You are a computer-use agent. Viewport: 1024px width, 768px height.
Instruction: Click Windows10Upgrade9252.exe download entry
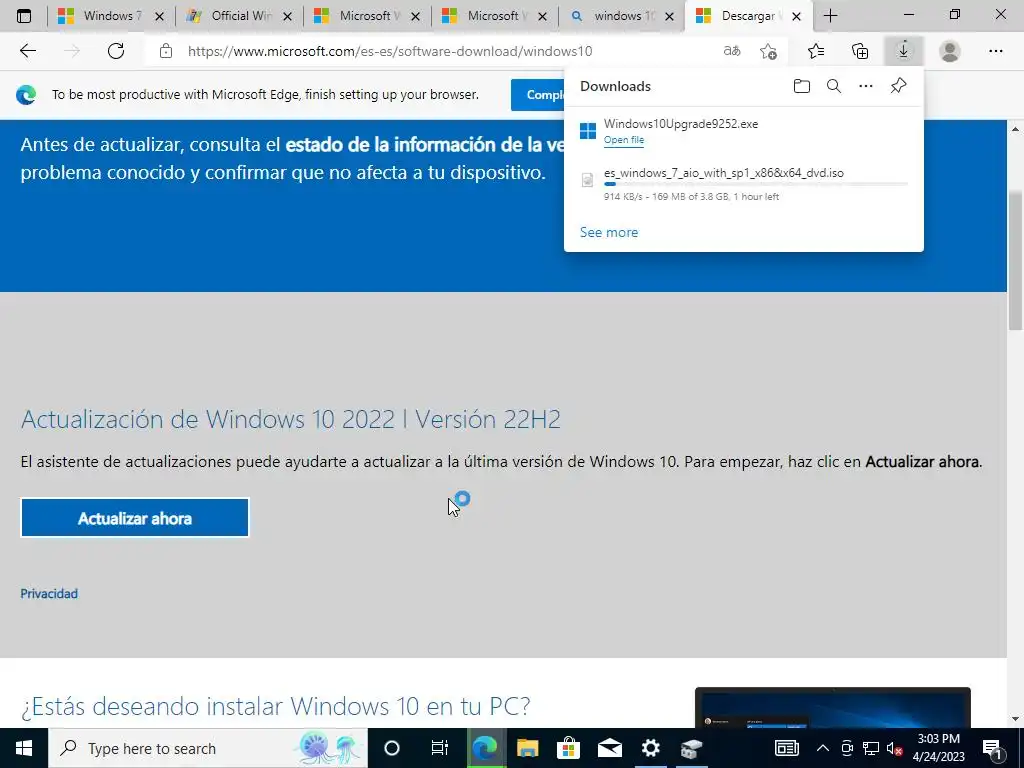click(743, 131)
